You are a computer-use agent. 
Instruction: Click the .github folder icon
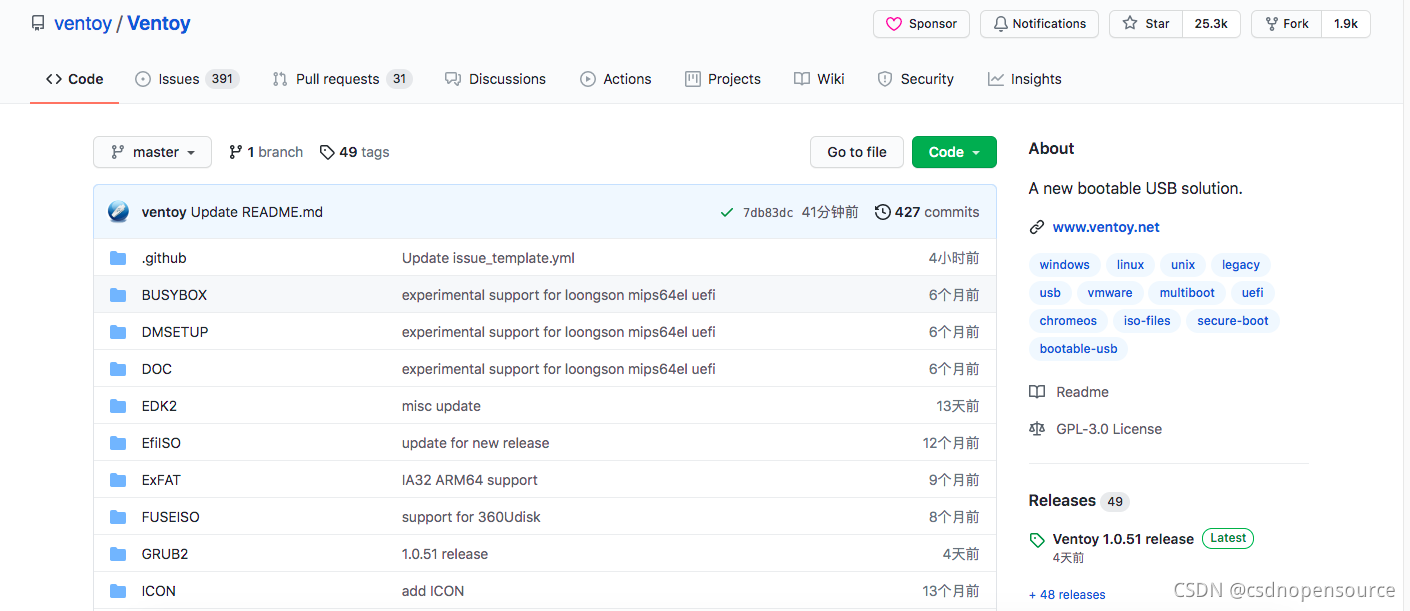118,258
